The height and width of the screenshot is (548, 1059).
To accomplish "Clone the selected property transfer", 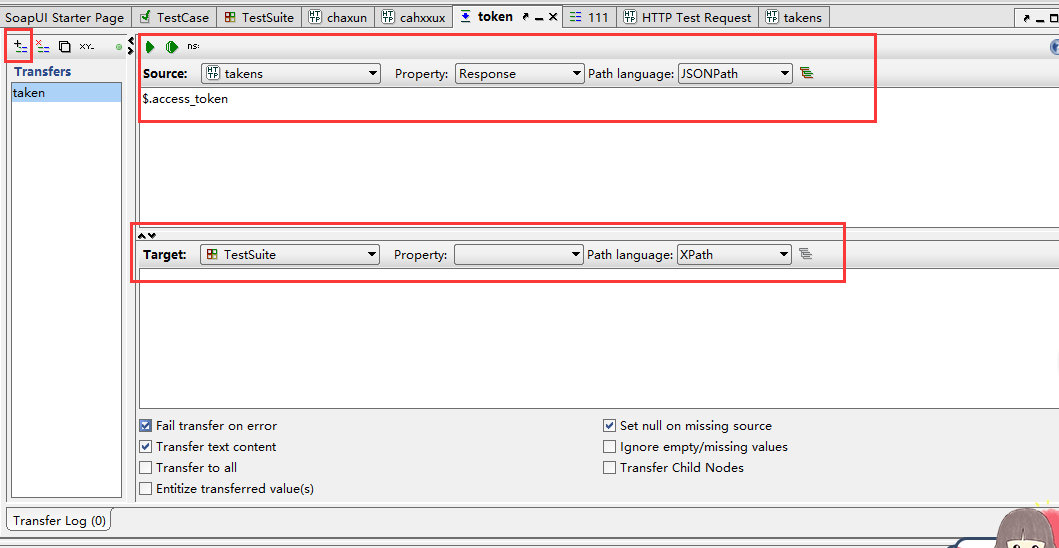I will click(x=64, y=47).
